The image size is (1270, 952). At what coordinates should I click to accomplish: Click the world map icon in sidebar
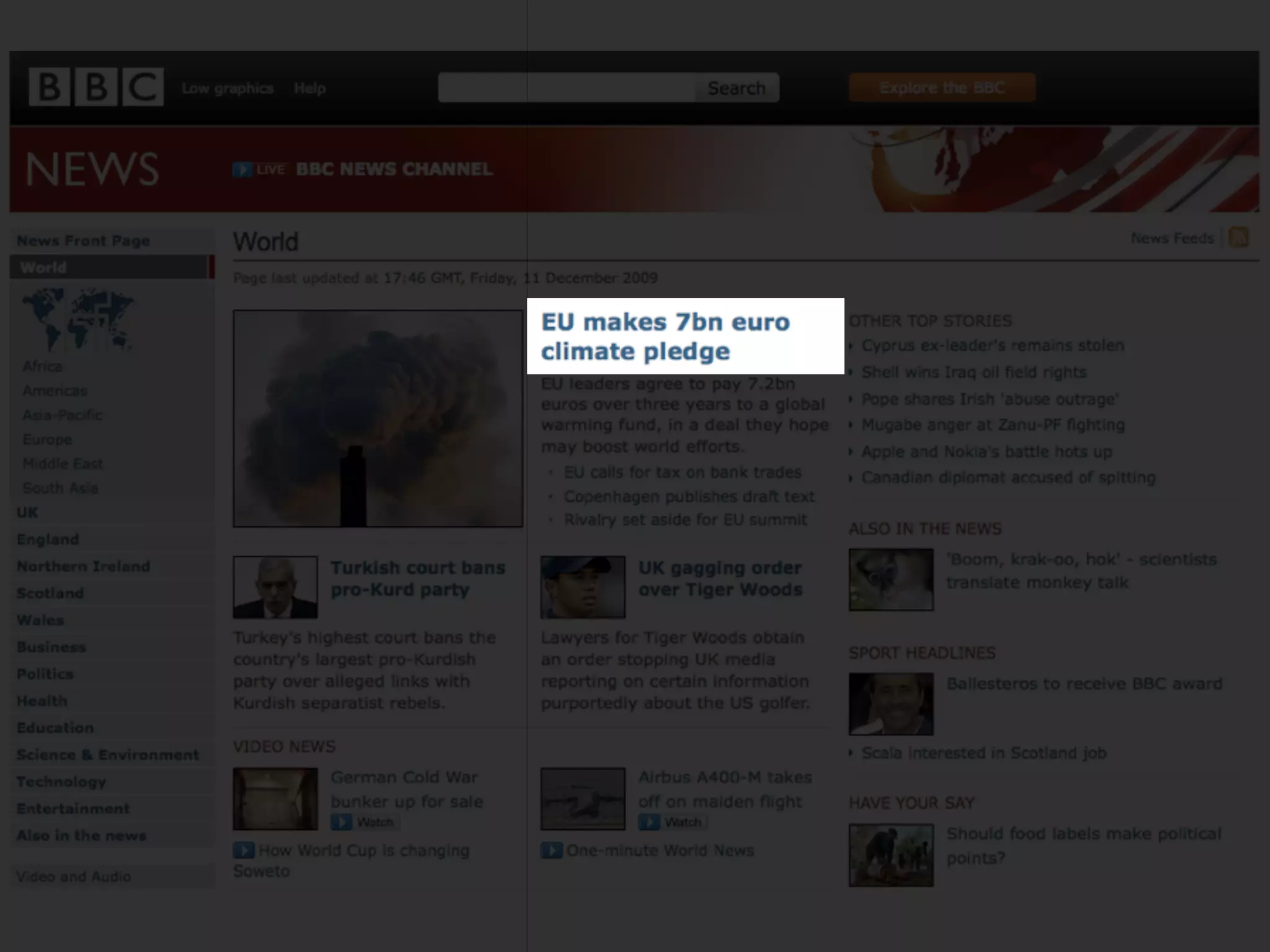point(78,320)
